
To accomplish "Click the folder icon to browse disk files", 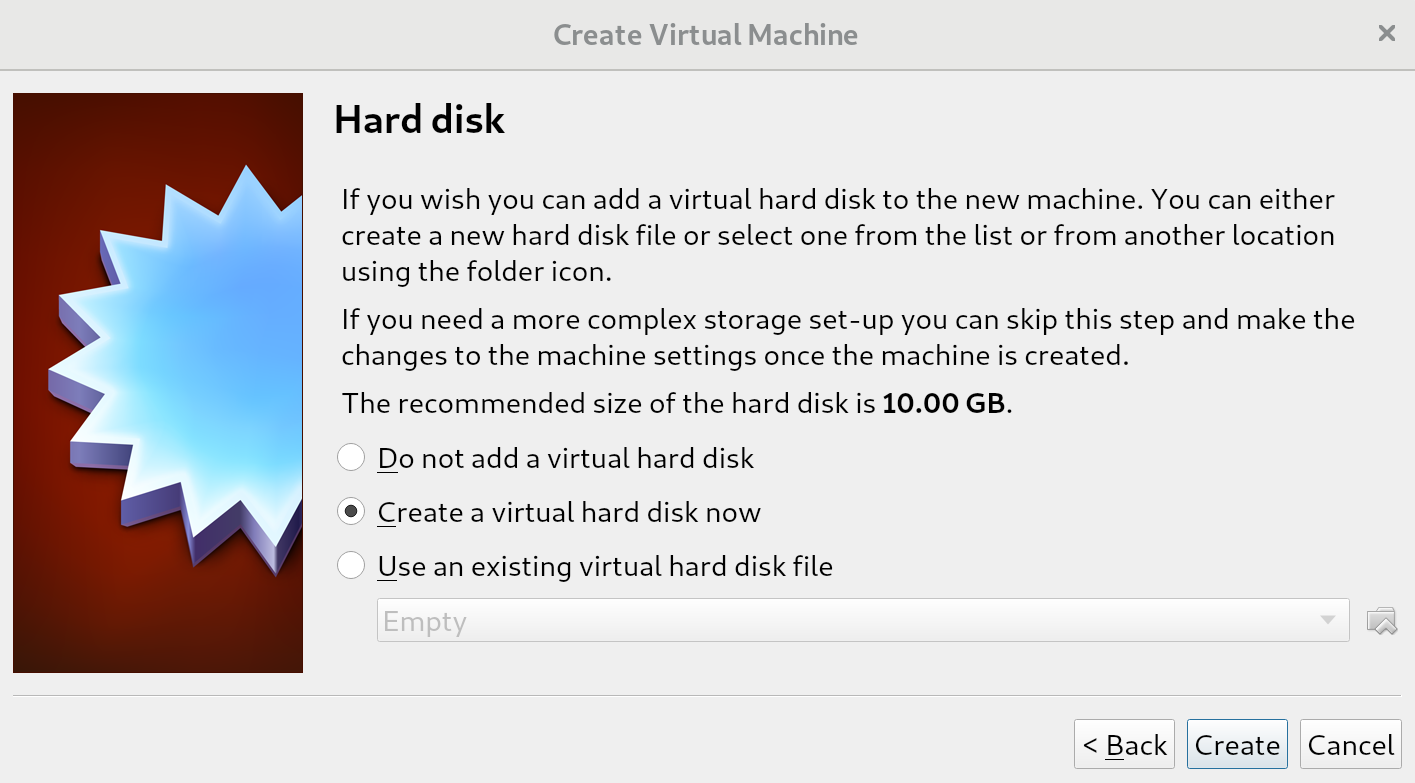I will tap(1381, 621).
